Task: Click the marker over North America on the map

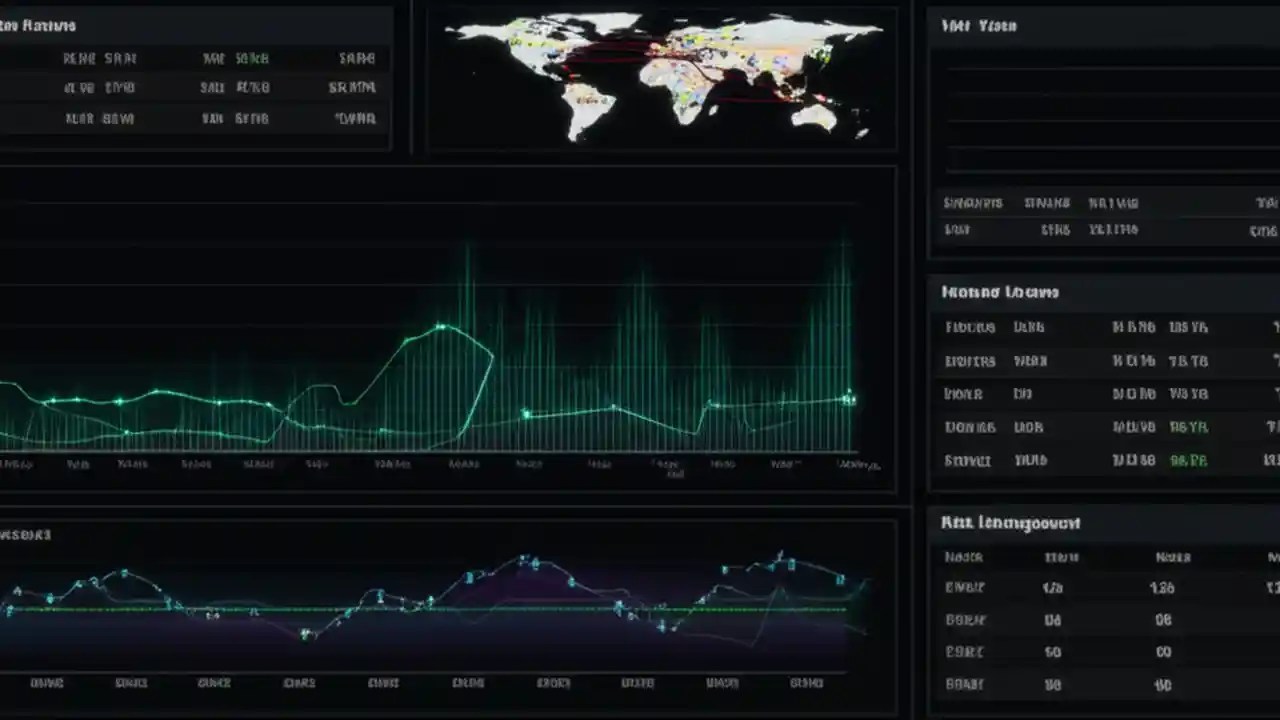Action: click(516, 40)
